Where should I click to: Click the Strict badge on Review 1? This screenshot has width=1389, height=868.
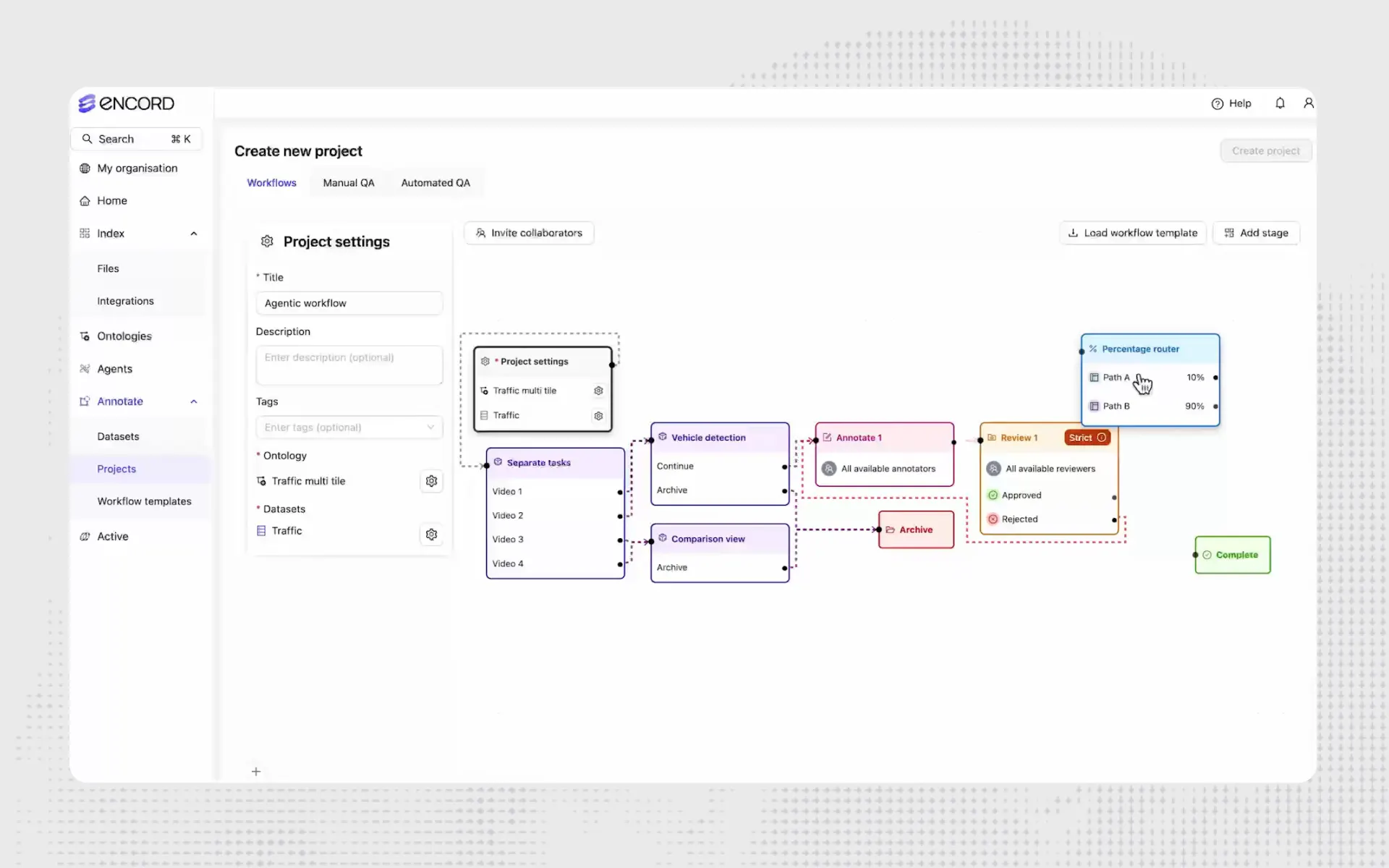pos(1087,438)
